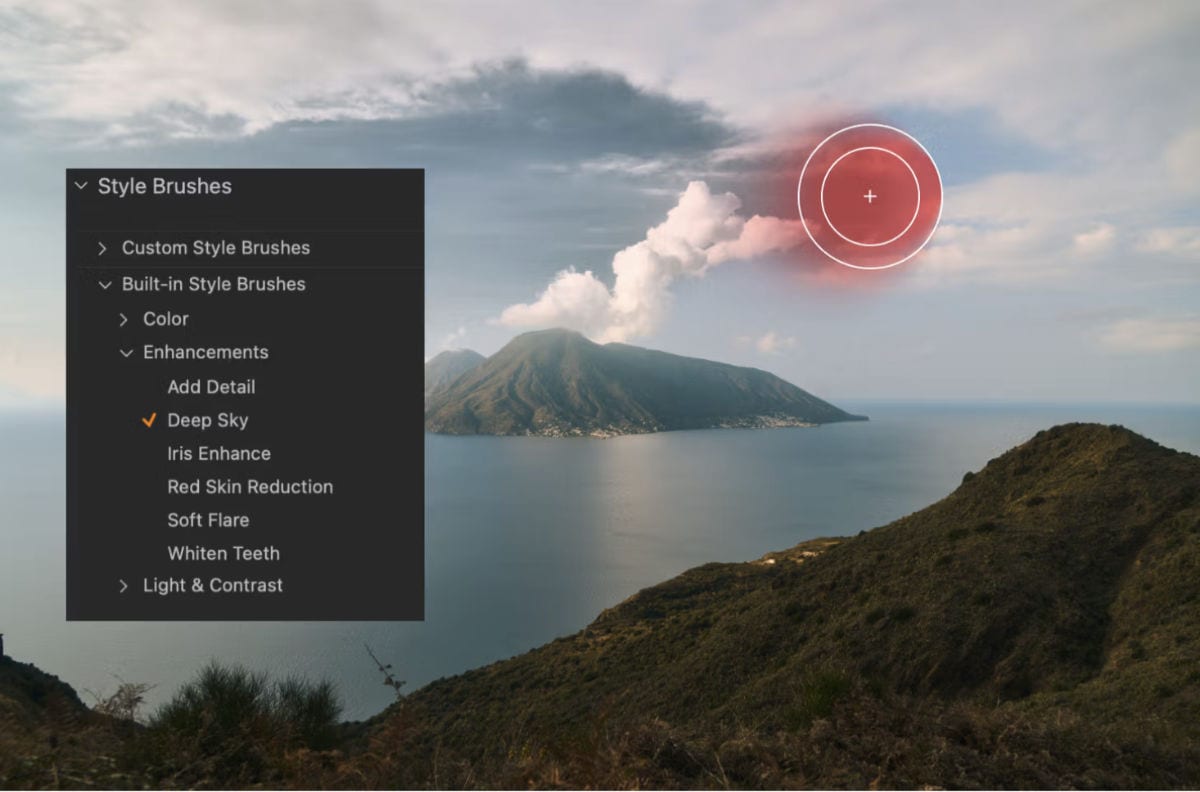Collapse the Built-in Style Brushes section
The image size is (1200, 792).
(105, 284)
